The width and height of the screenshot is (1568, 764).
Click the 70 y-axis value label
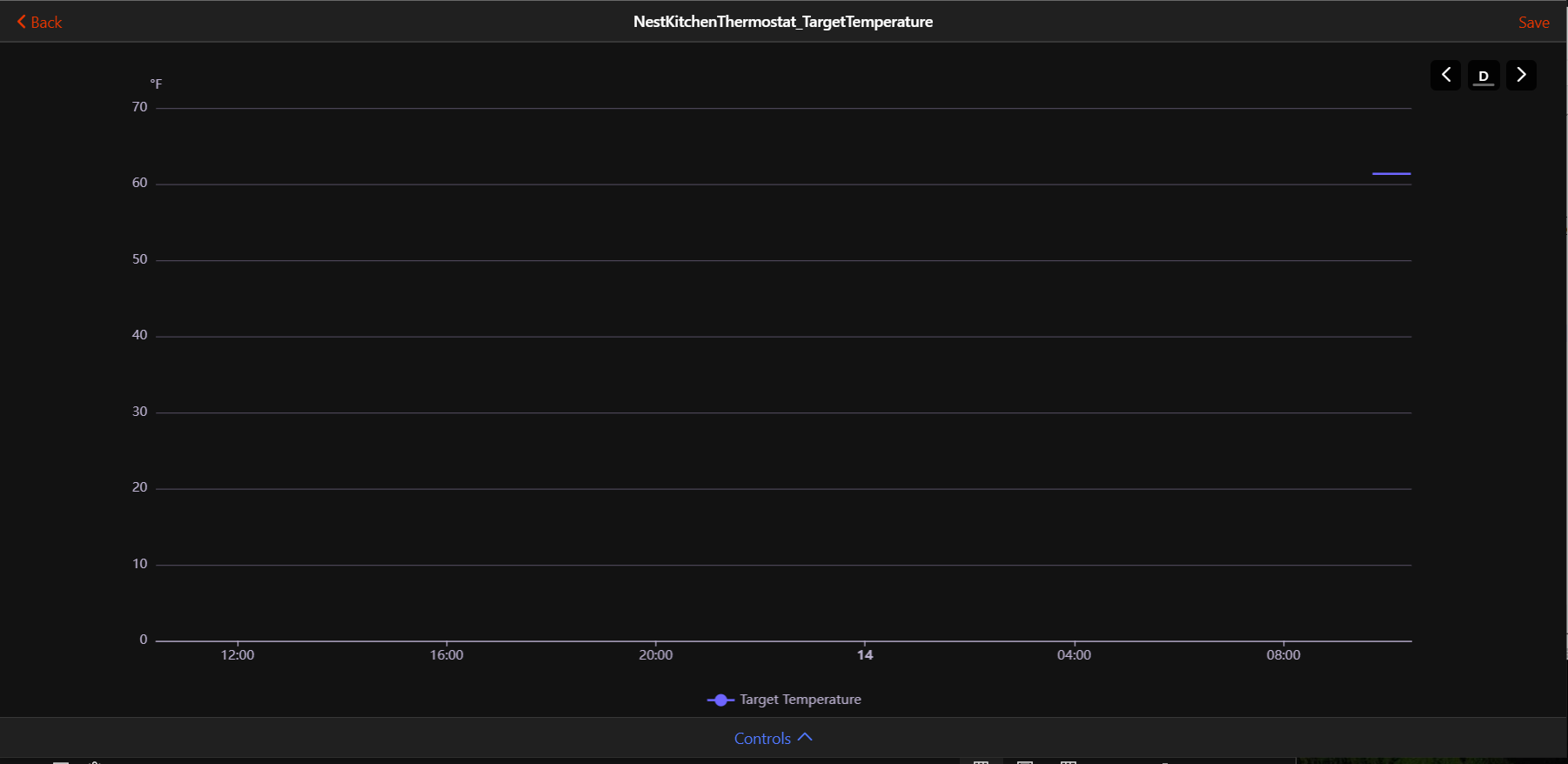point(140,107)
